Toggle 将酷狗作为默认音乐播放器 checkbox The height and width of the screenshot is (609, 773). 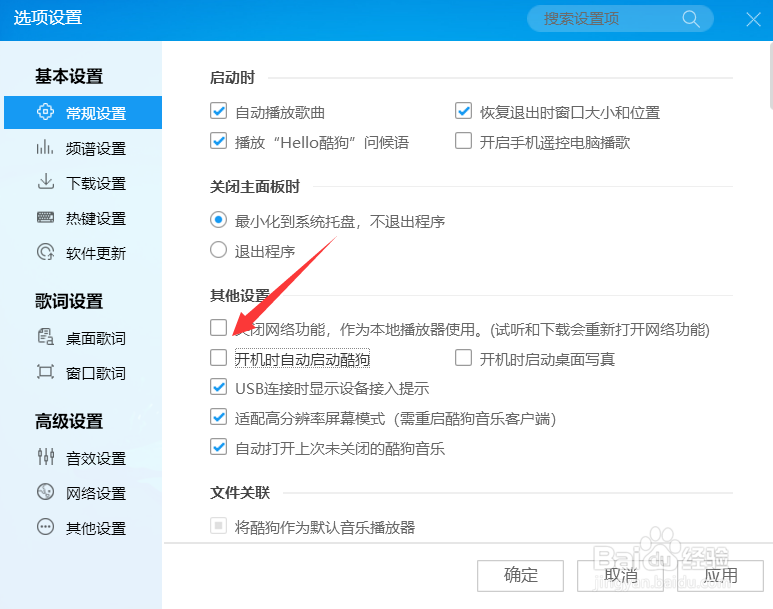pyautogui.click(x=218, y=526)
